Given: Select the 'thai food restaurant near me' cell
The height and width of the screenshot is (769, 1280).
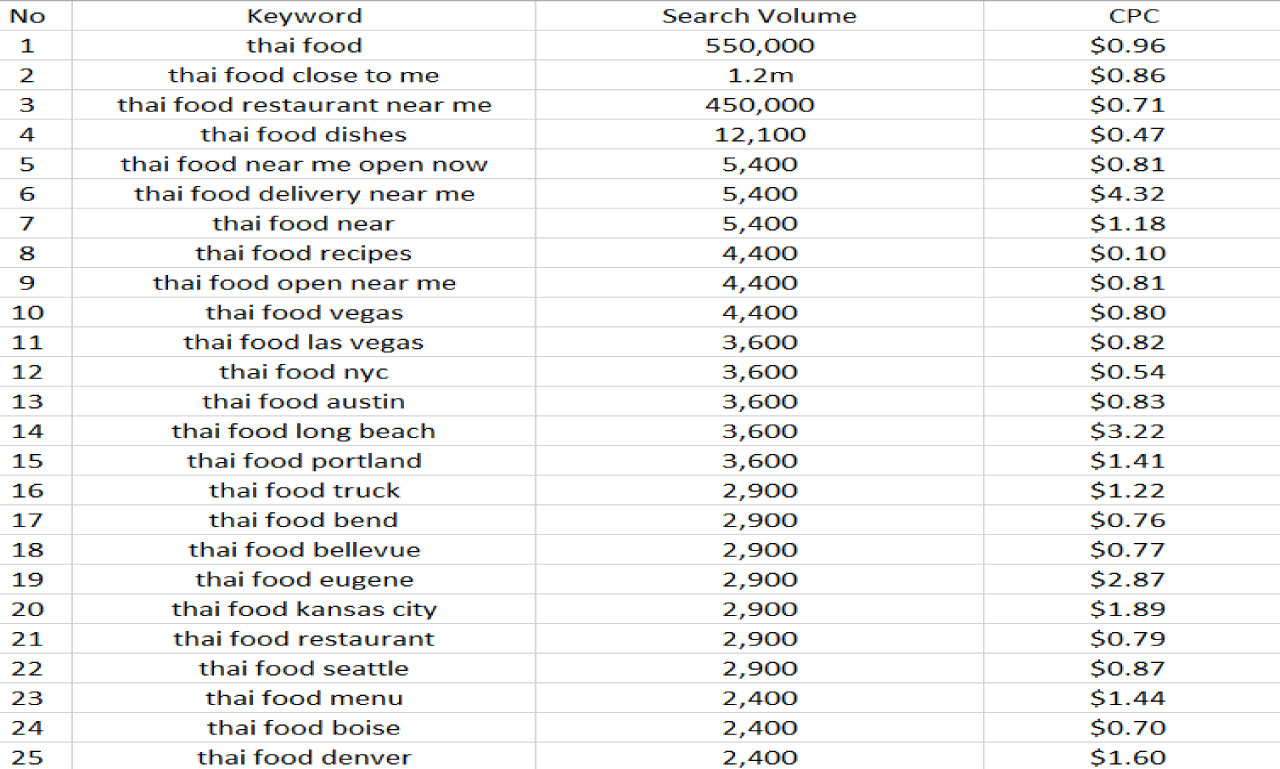Looking at the screenshot, I should (x=304, y=105).
